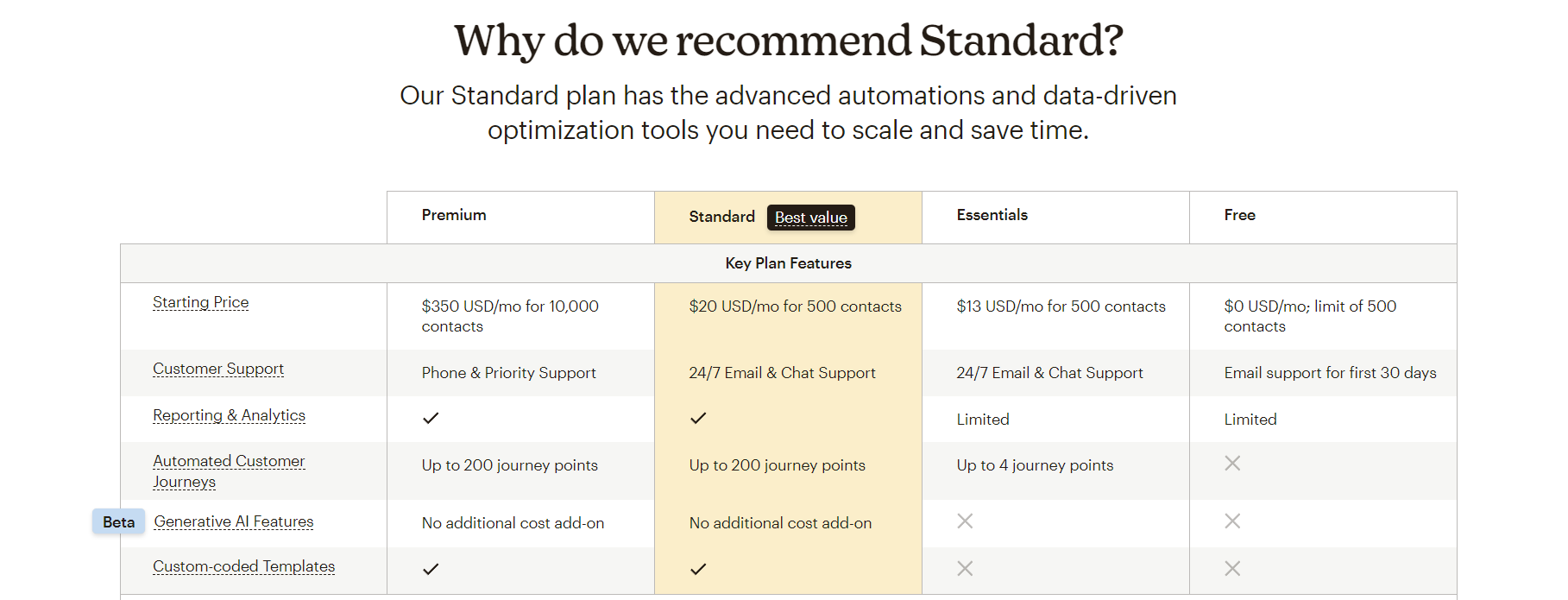This screenshot has width=1568, height=600.
Task: Click the Free plan X for Custom-coded Templates
Action: tap(1232, 569)
